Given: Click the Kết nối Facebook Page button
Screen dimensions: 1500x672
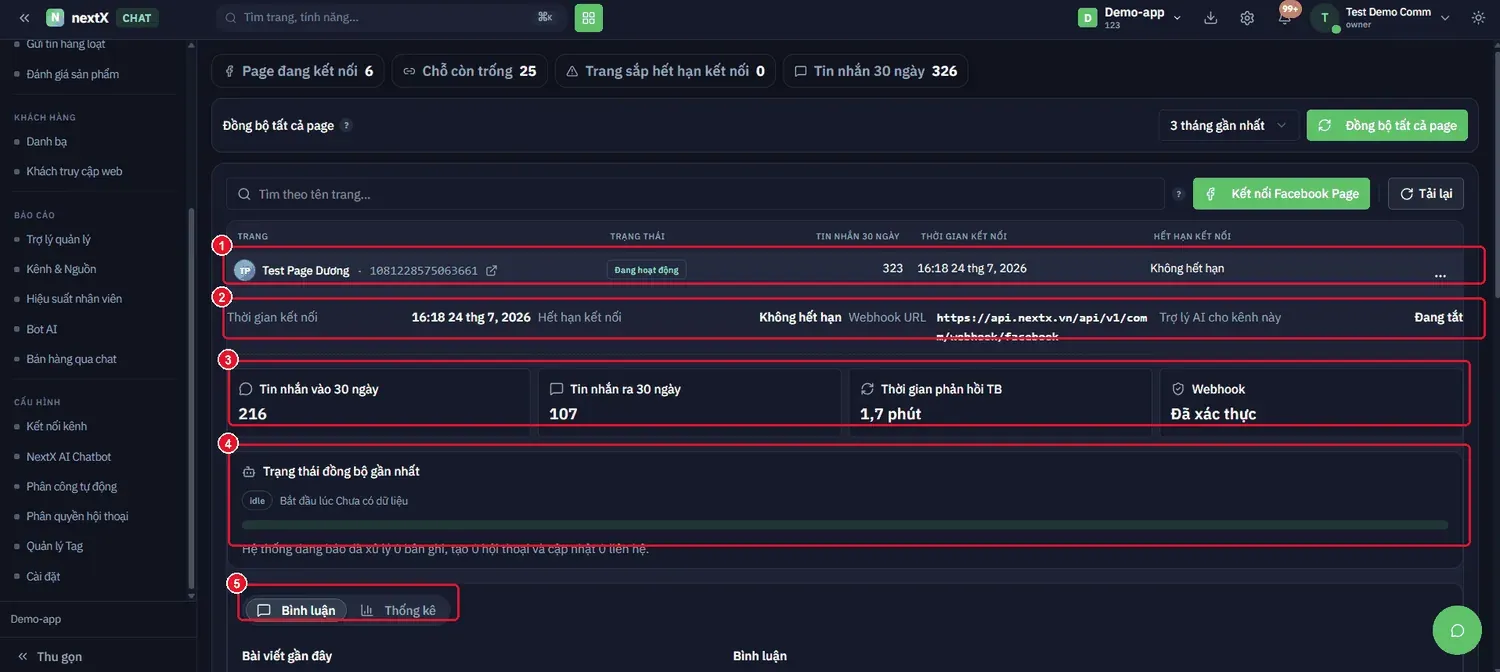Looking at the screenshot, I should 1283,194.
